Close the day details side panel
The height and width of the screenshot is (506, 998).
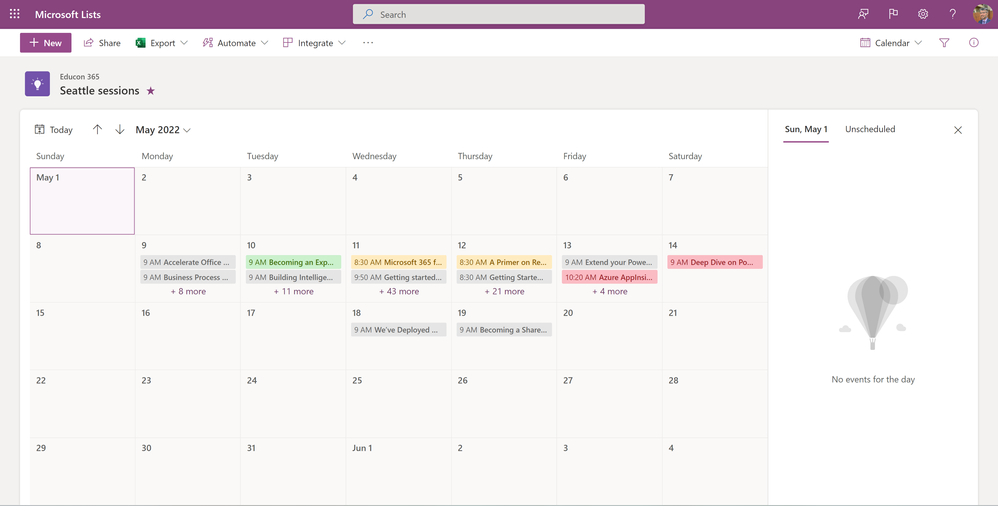pyautogui.click(x=958, y=130)
